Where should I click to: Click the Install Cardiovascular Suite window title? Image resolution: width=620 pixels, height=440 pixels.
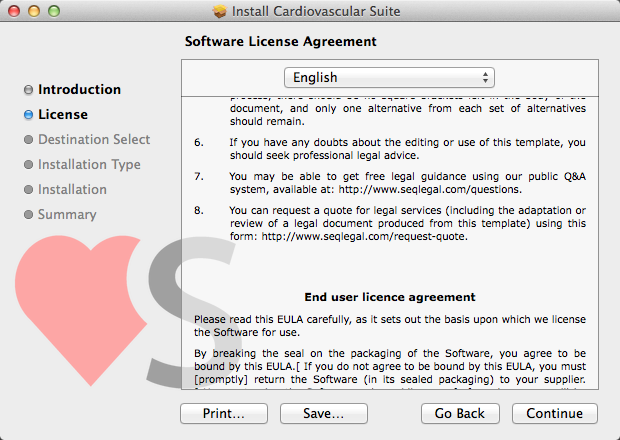[316, 11]
